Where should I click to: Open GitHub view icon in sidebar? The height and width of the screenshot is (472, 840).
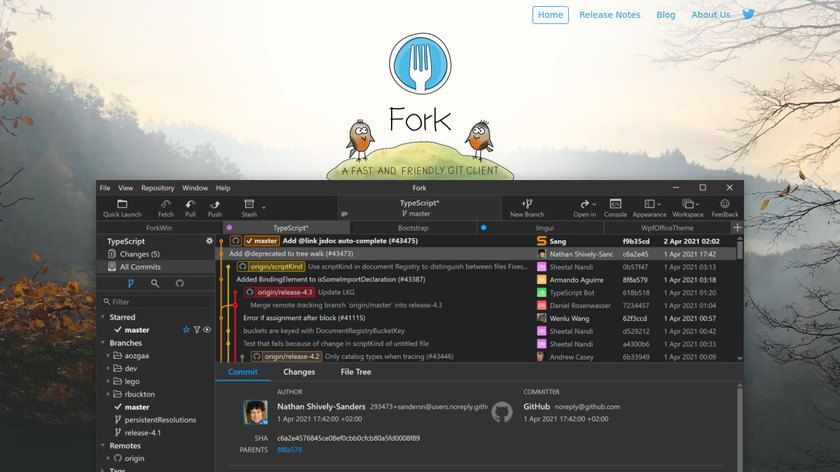(x=179, y=283)
